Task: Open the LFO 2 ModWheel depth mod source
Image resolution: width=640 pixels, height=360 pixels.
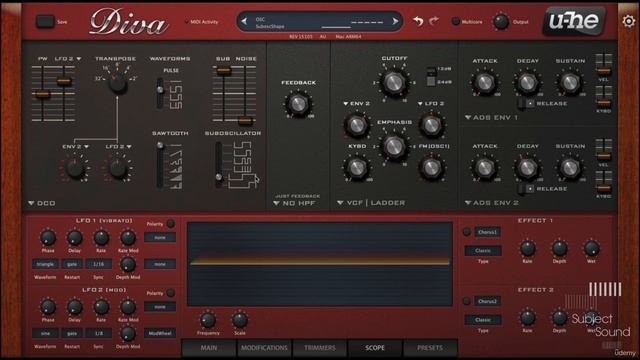Action: click(160, 333)
